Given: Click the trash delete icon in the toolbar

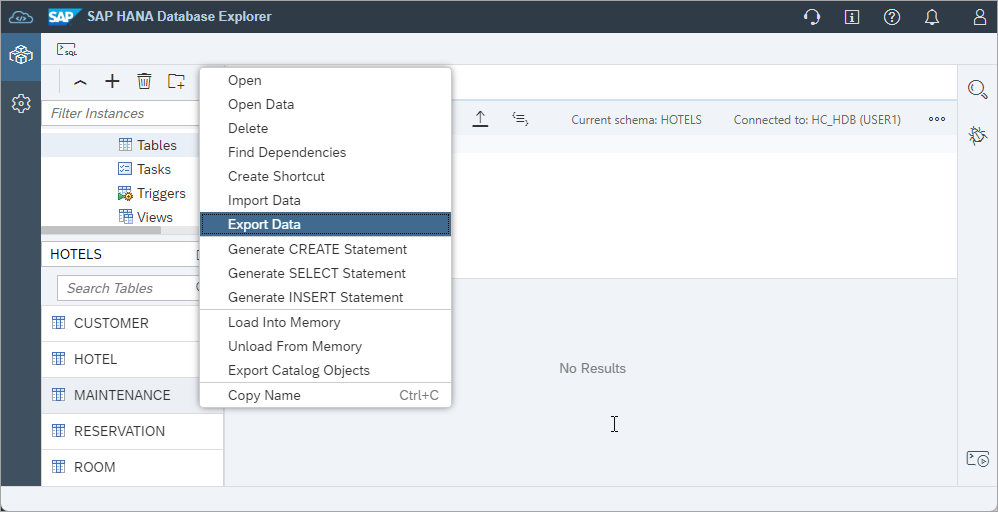Looking at the screenshot, I should click(144, 81).
